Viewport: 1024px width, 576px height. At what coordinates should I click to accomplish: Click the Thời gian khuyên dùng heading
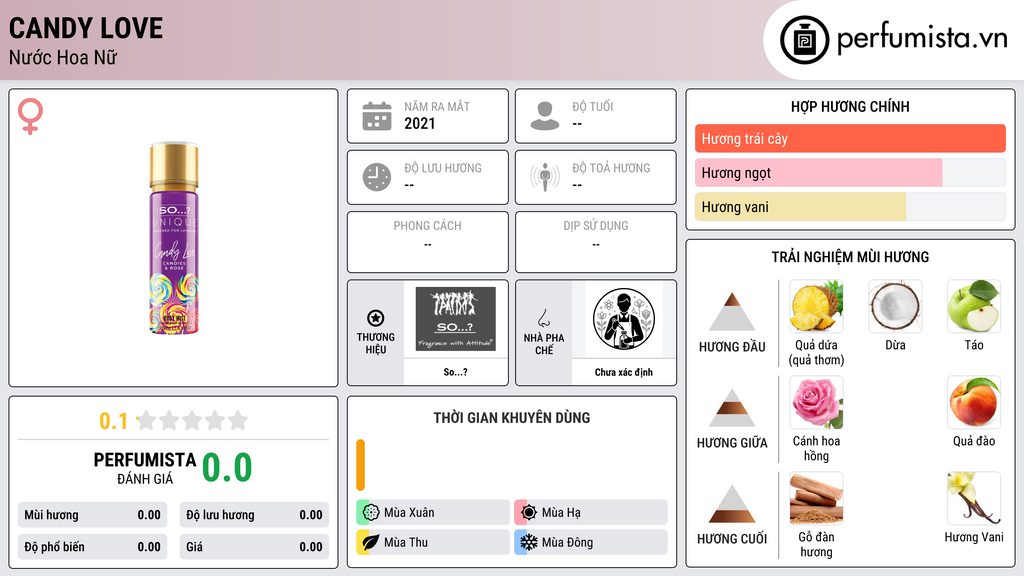[512, 418]
